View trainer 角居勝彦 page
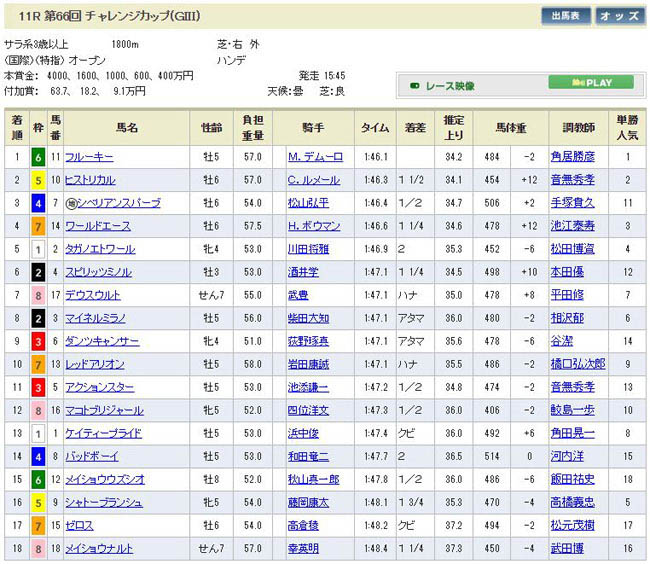The image size is (650, 564). click(575, 157)
